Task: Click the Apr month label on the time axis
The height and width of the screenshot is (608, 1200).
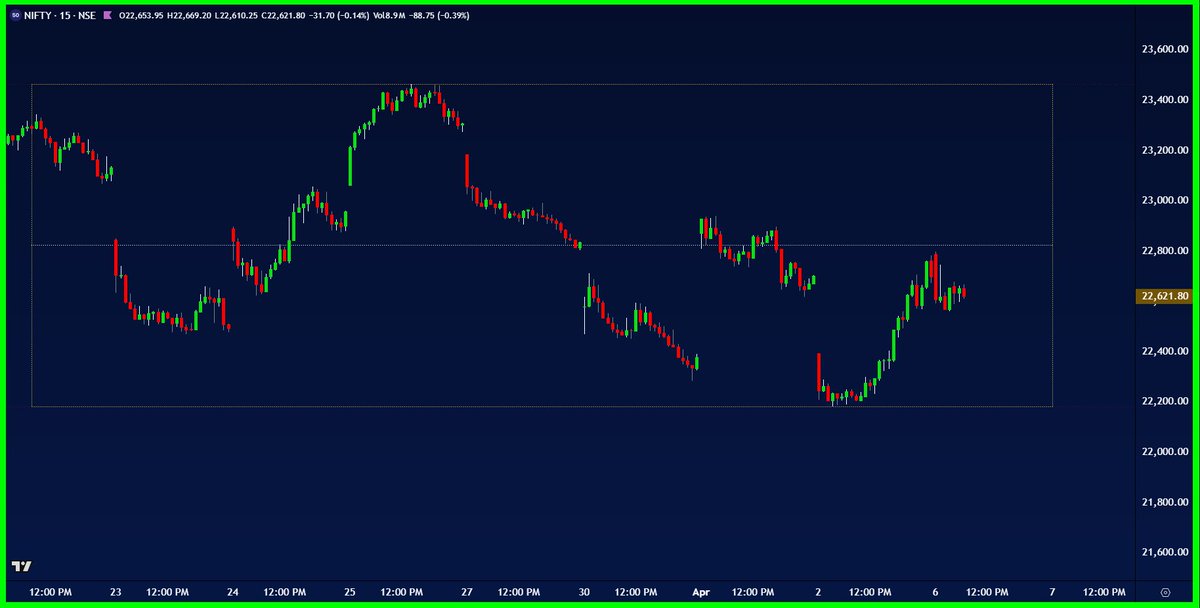Action: [701, 593]
